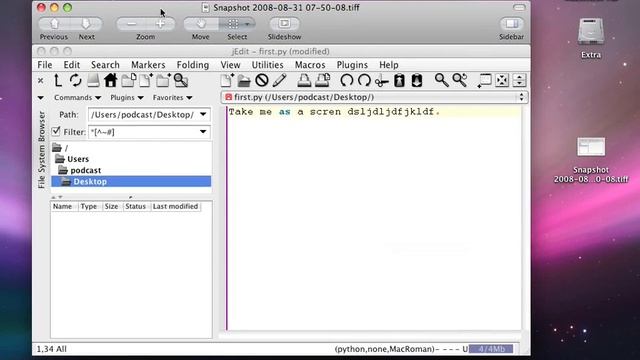Open the Select tool dropdown arrow in Preview

247,24
